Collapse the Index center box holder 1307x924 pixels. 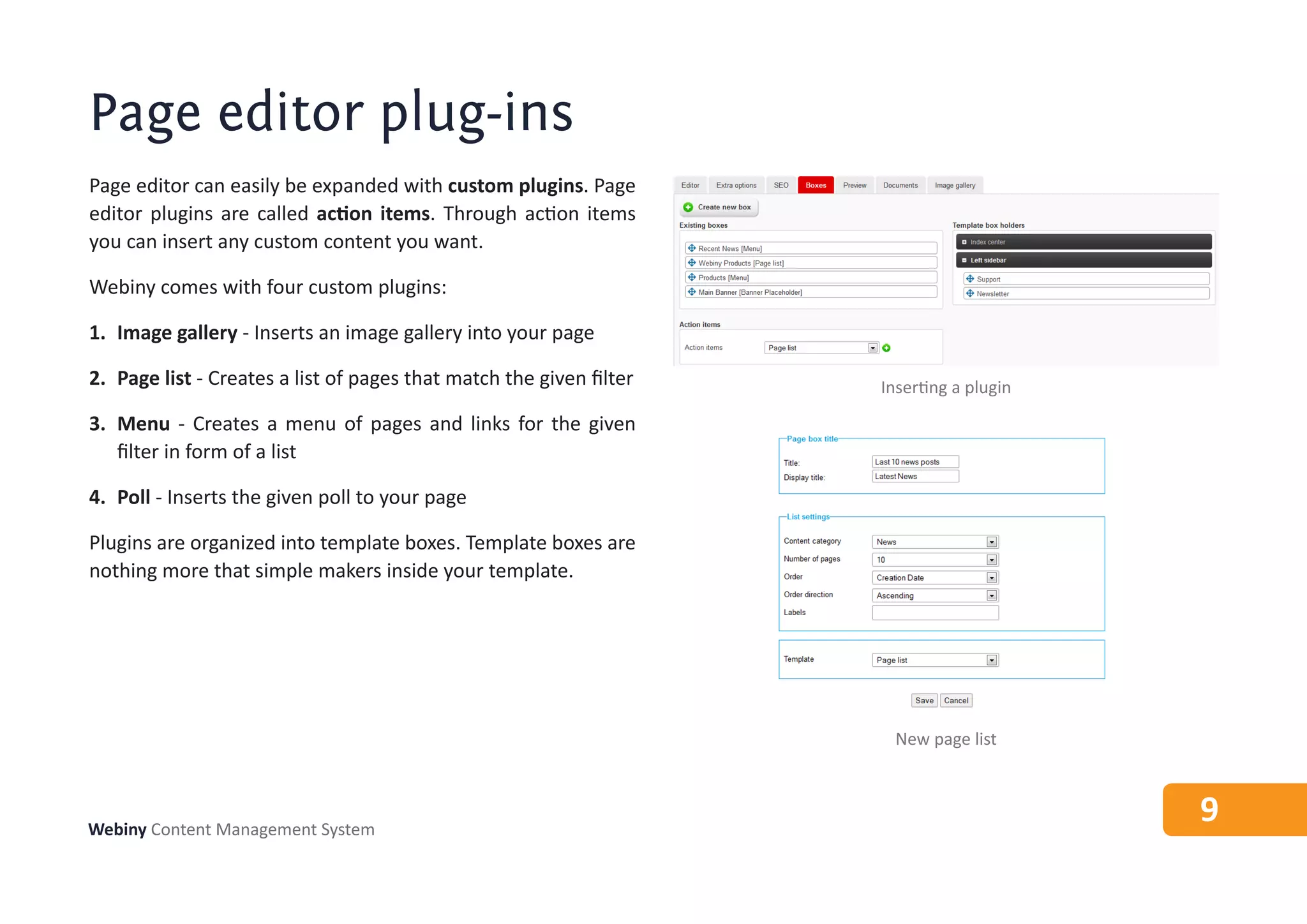[x=964, y=242]
